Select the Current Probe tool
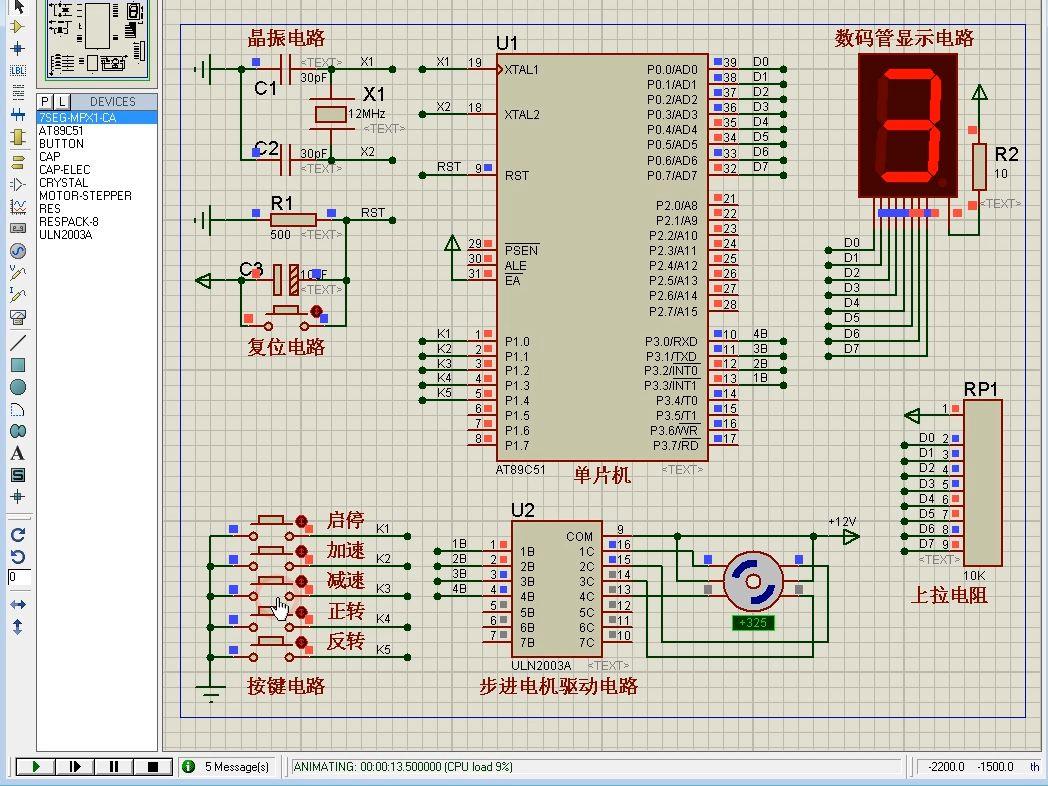Viewport: 1048px width, 786px height. pos(18,295)
